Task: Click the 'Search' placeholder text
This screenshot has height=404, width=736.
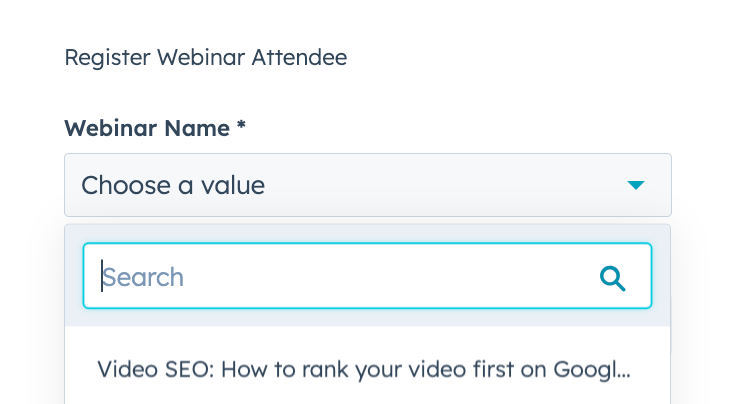Action: [x=143, y=277]
